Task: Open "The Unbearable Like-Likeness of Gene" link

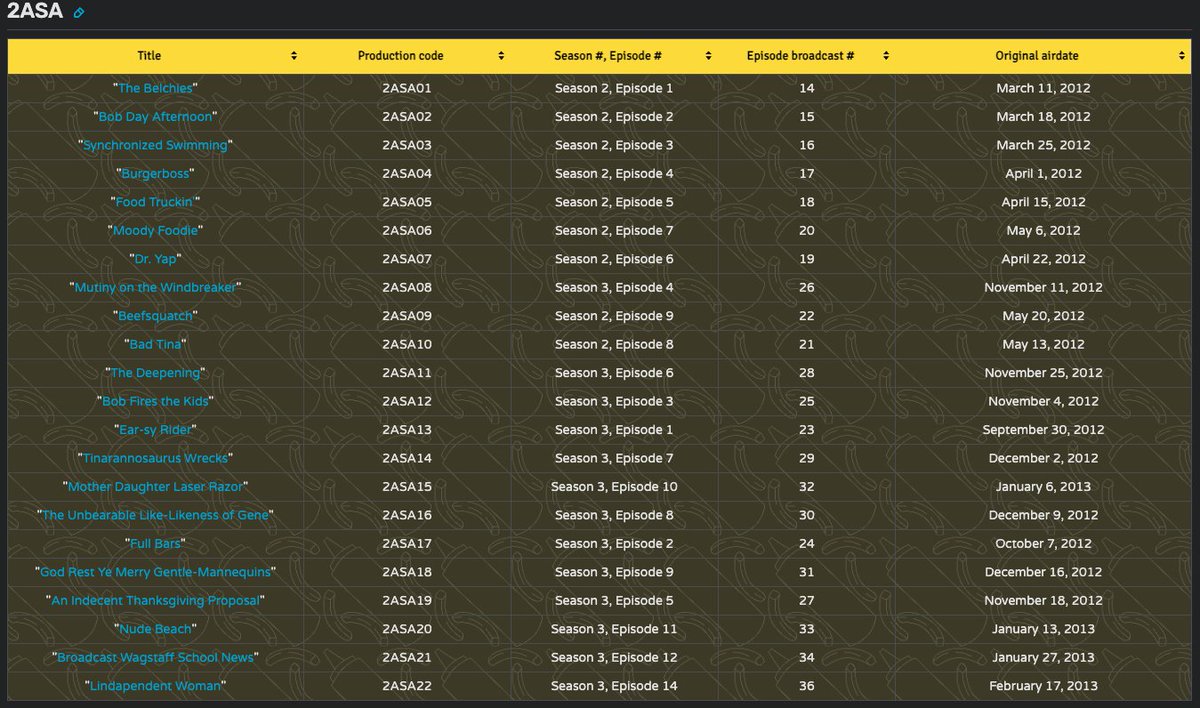Action: coord(155,516)
